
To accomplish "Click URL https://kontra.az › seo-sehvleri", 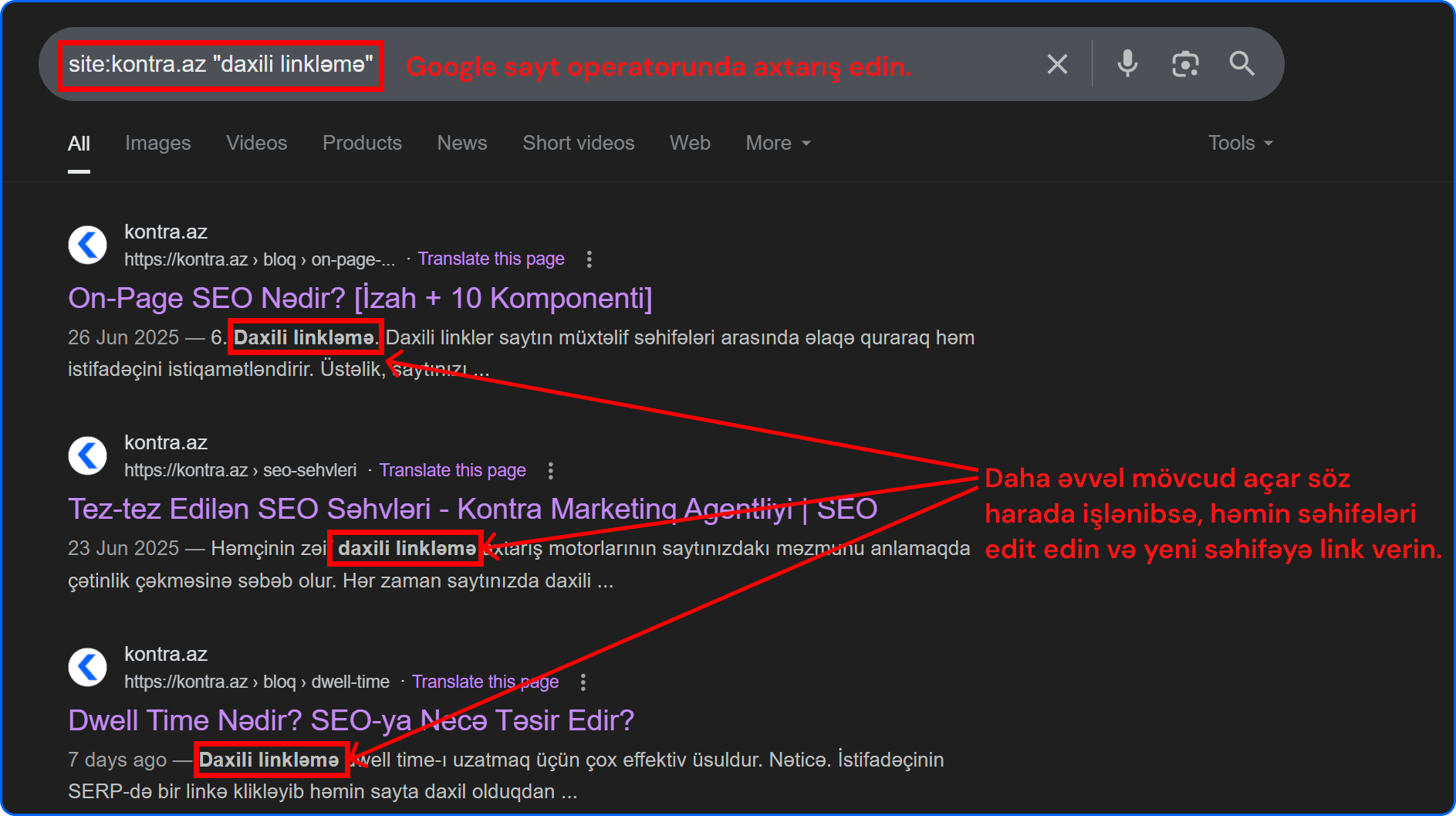I will 240,471.
